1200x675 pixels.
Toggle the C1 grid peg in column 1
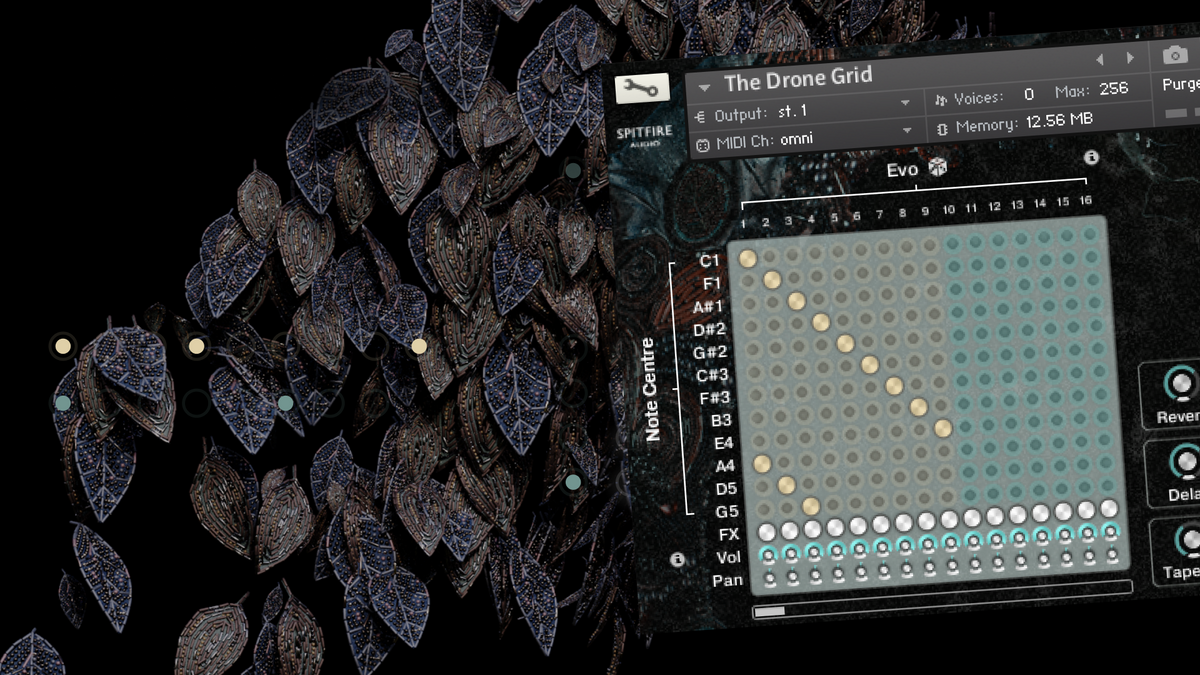click(x=747, y=259)
